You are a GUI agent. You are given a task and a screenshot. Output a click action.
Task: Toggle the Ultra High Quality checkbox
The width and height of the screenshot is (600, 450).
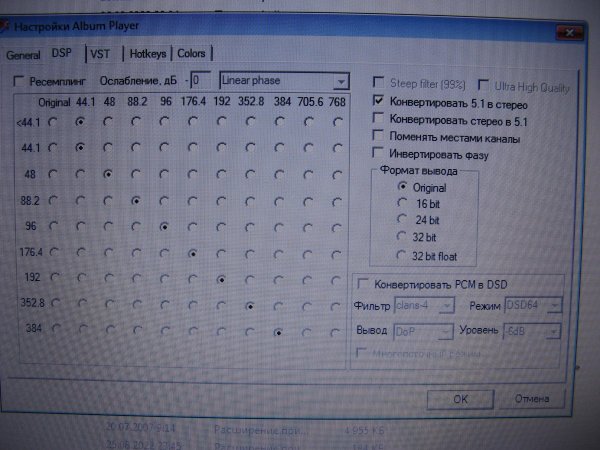(483, 85)
